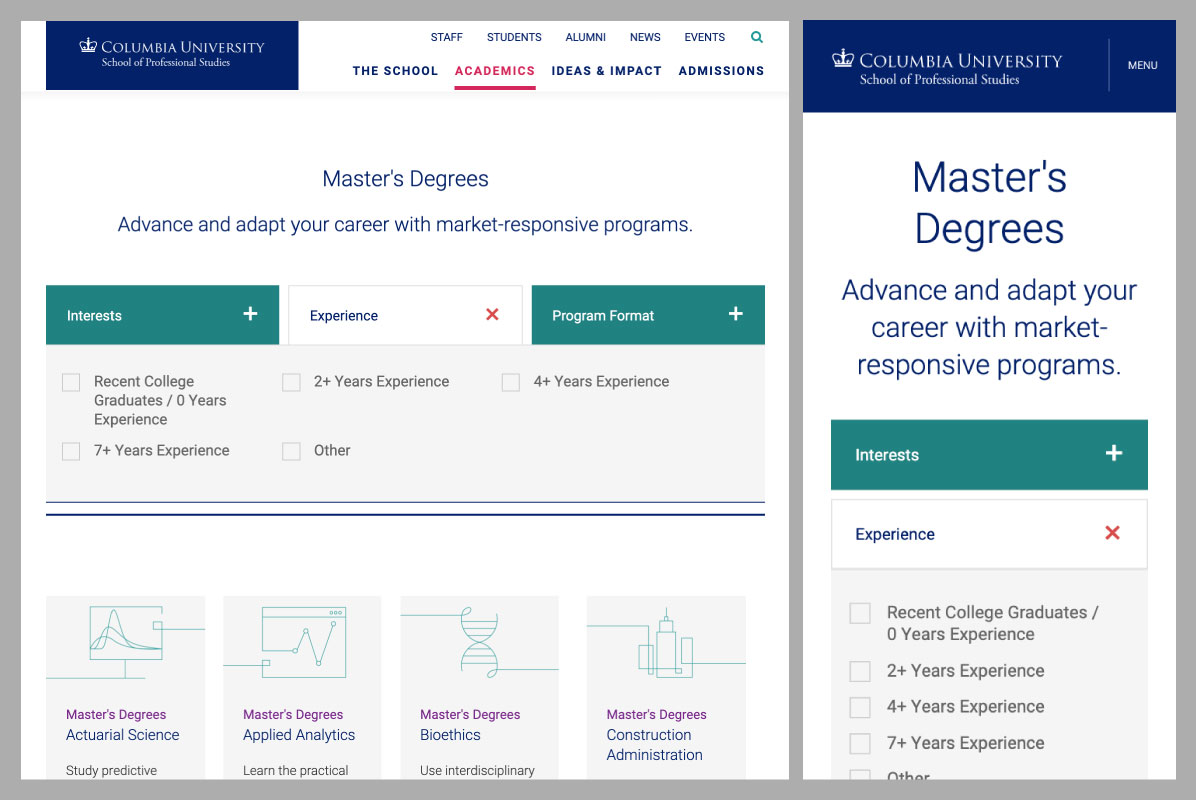Check 4+ Years Experience box in mobile view
The image size is (1196, 800).
tap(860, 707)
